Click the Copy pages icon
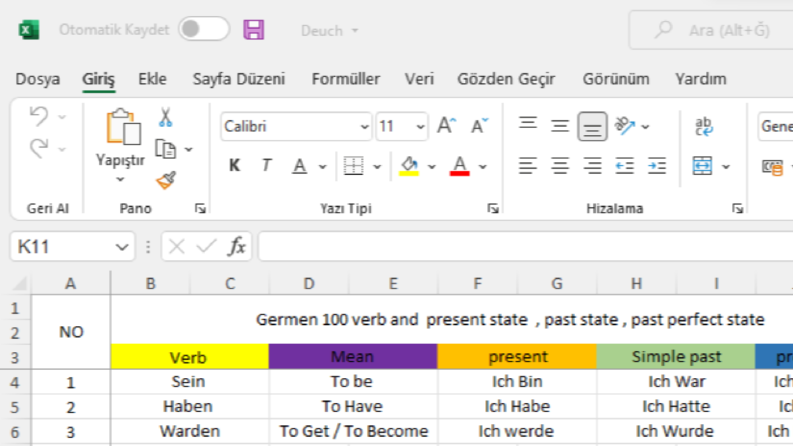 click(x=165, y=149)
